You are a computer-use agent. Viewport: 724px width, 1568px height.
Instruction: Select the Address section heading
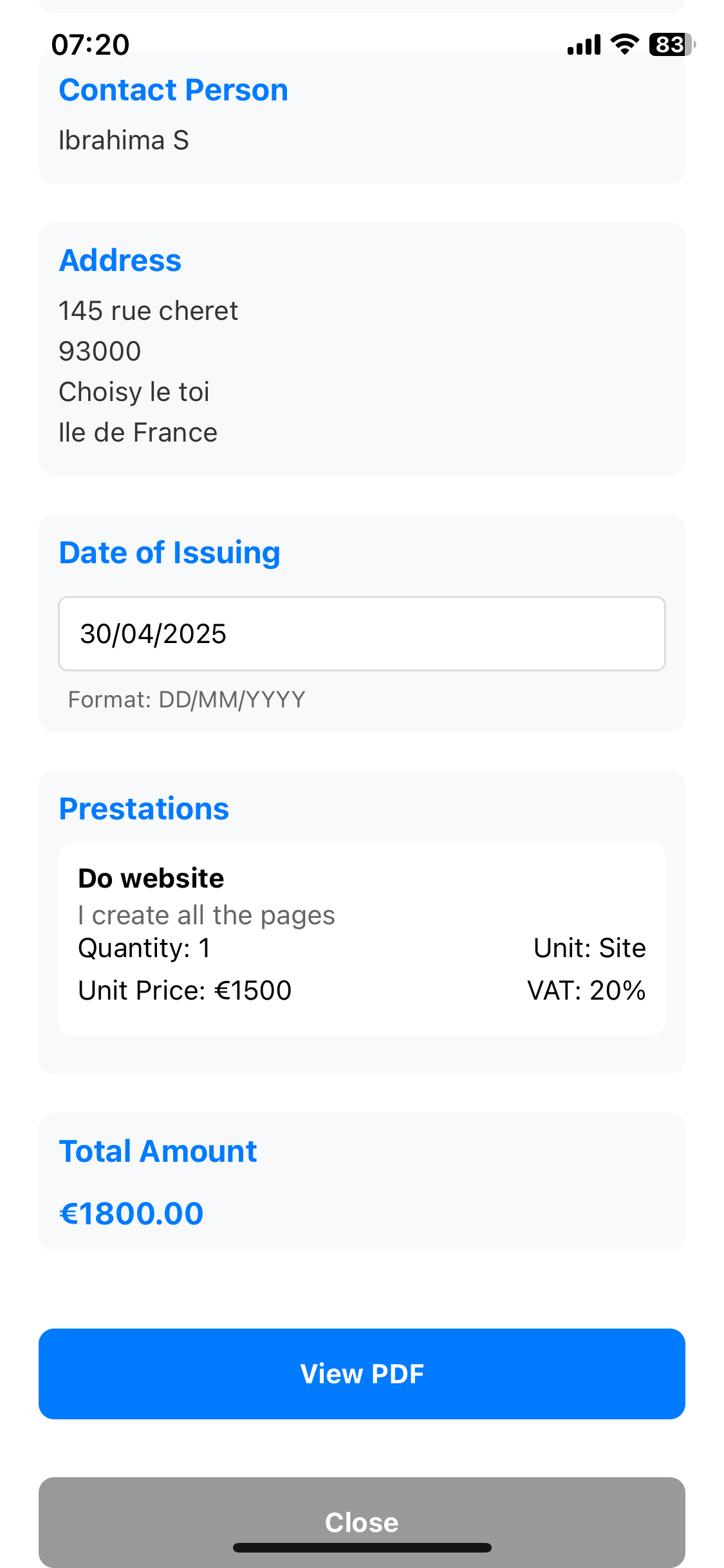120,261
